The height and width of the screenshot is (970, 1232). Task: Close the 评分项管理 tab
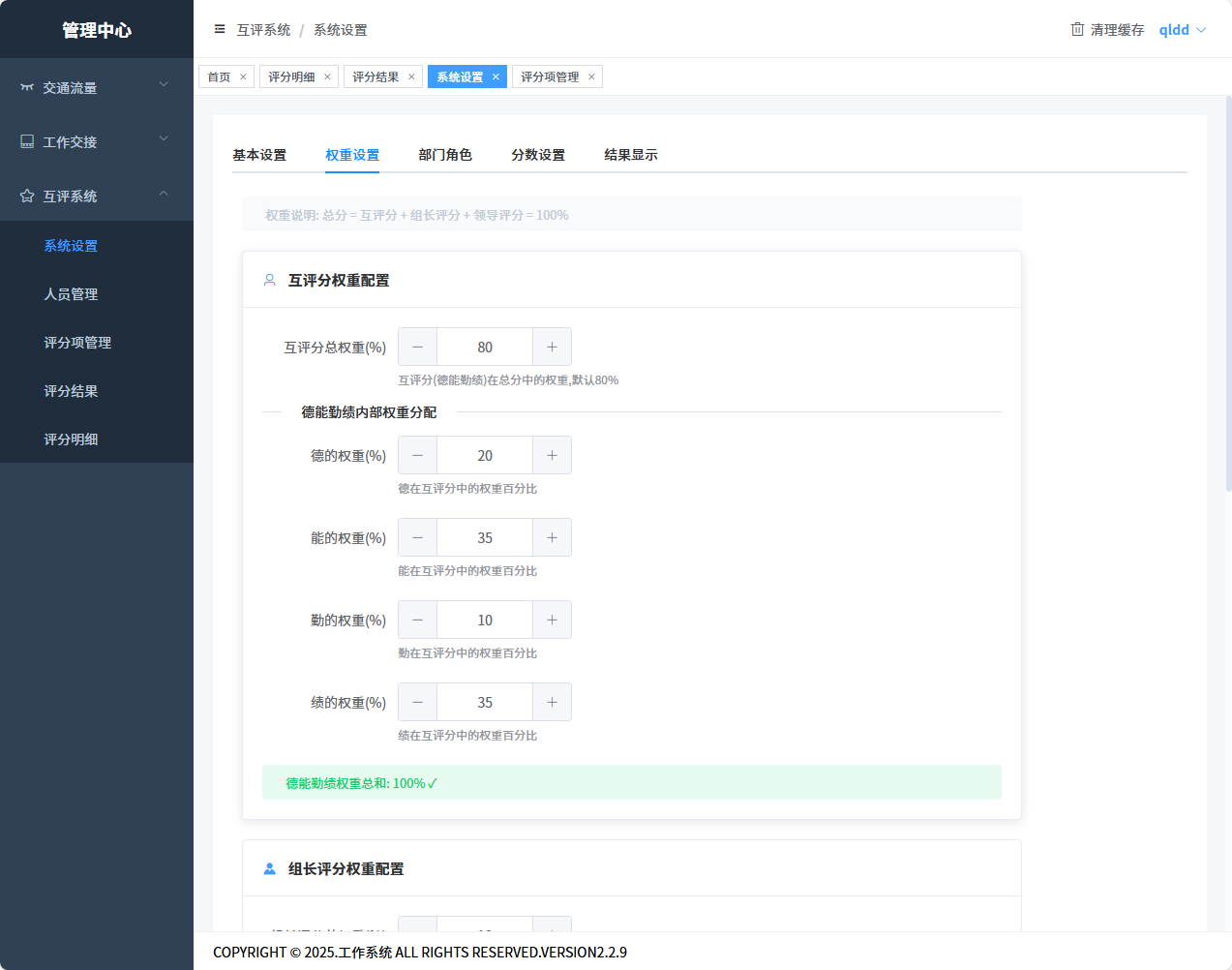591,76
